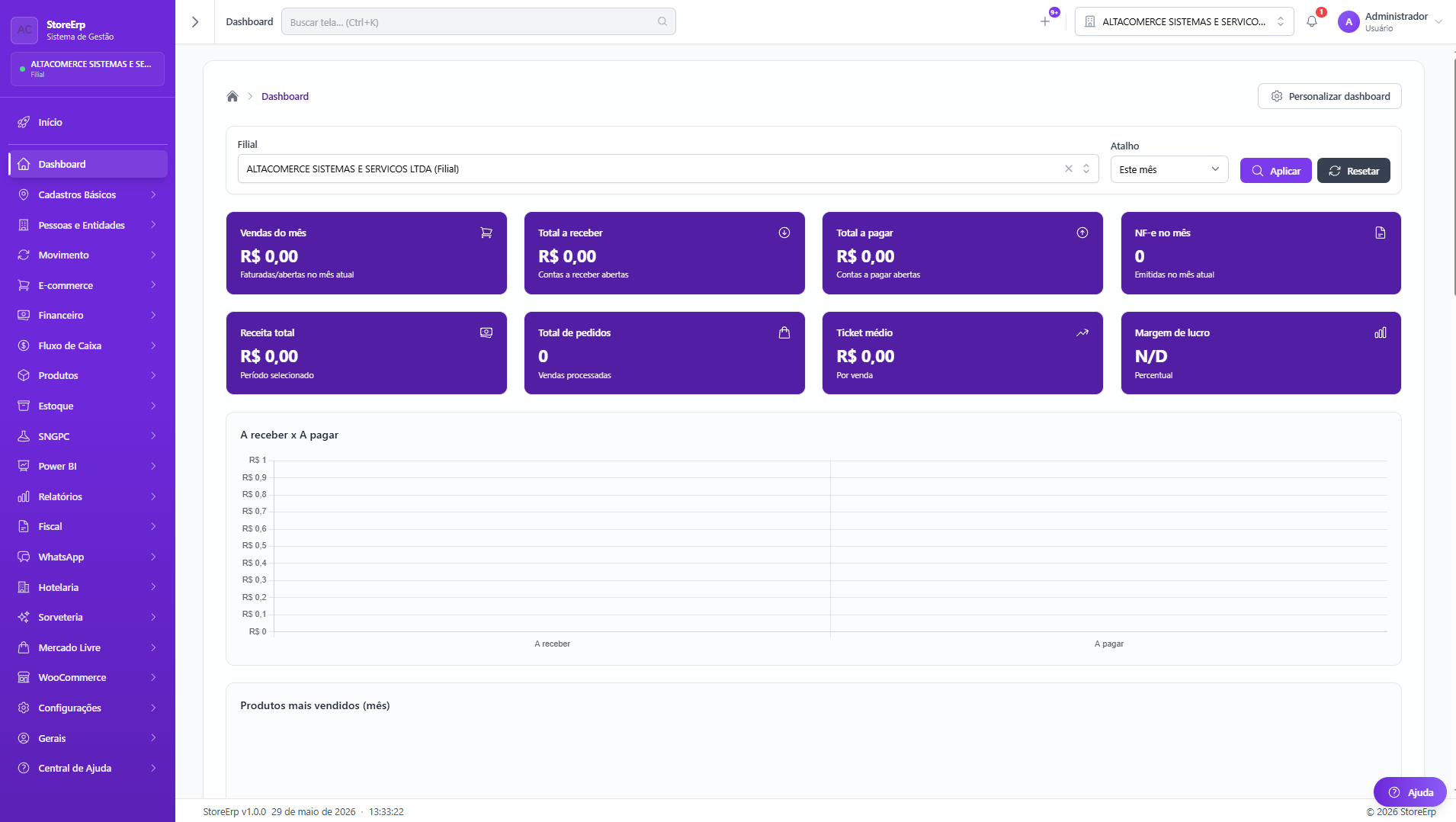Click the Receita total card
The height and width of the screenshot is (822, 1456).
pos(367,353)
